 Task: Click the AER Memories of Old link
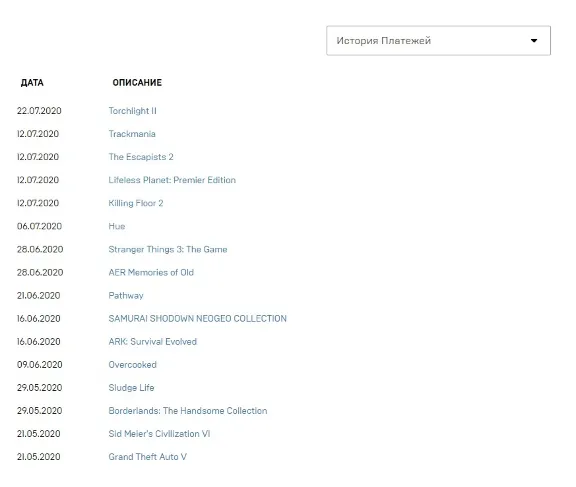(151, 273)
